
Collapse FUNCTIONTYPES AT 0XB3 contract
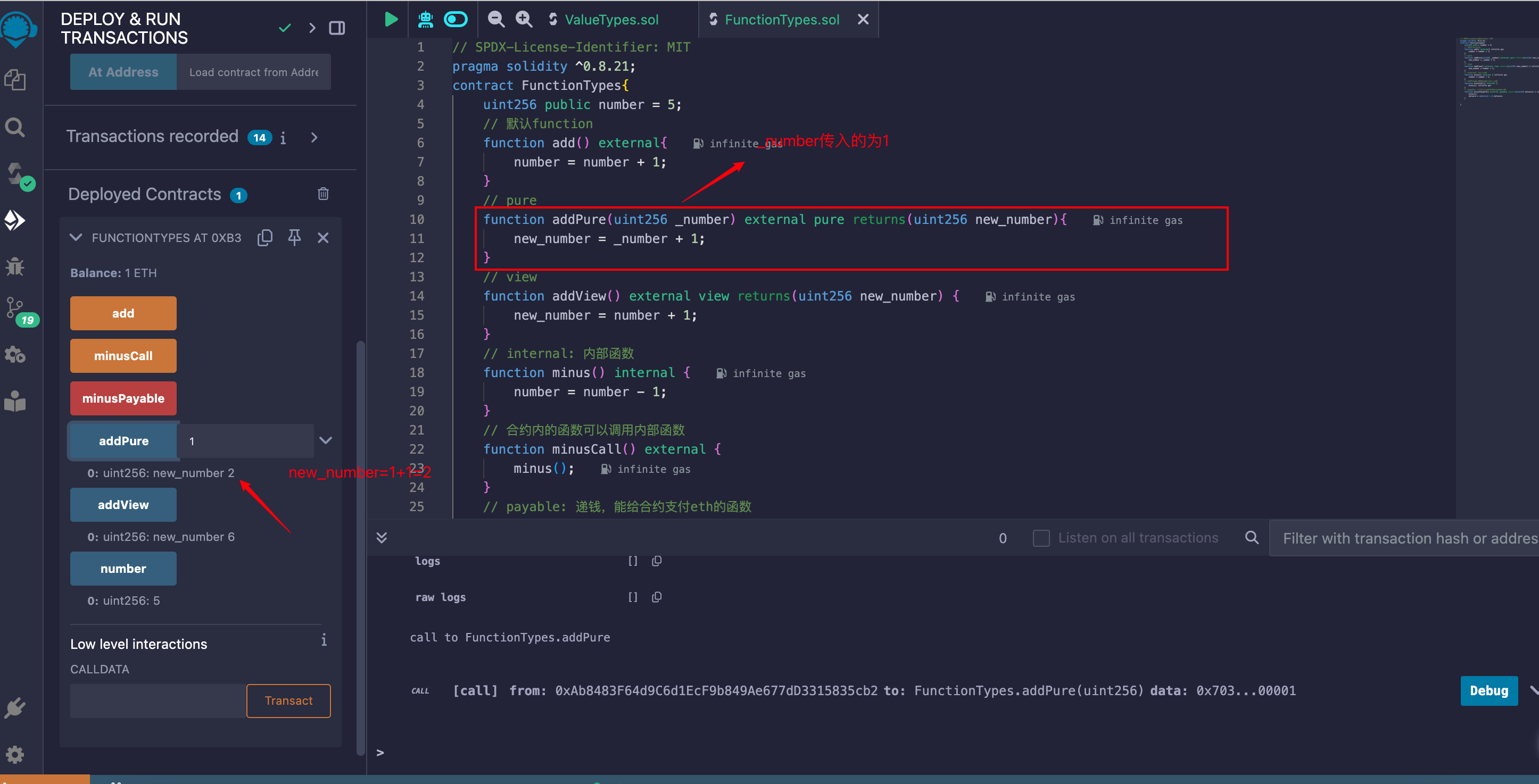76,238
